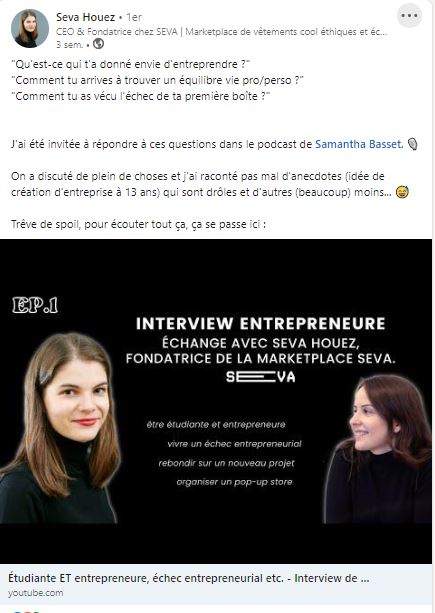435x613 pixels.
Task: Open Seva Houez's profile via her name
Action: [x=85, y=17]
